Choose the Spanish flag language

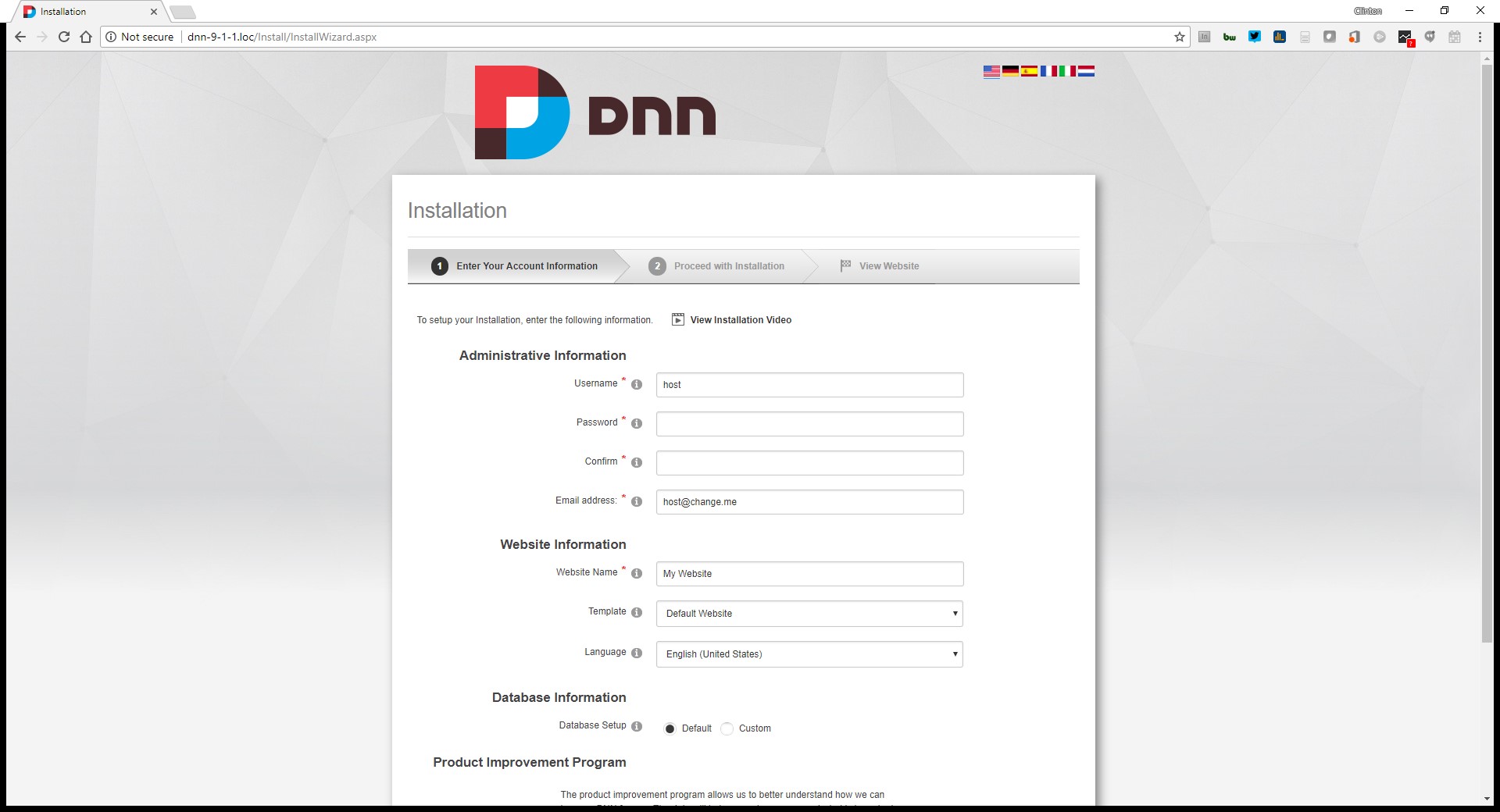pos(1030,71)
